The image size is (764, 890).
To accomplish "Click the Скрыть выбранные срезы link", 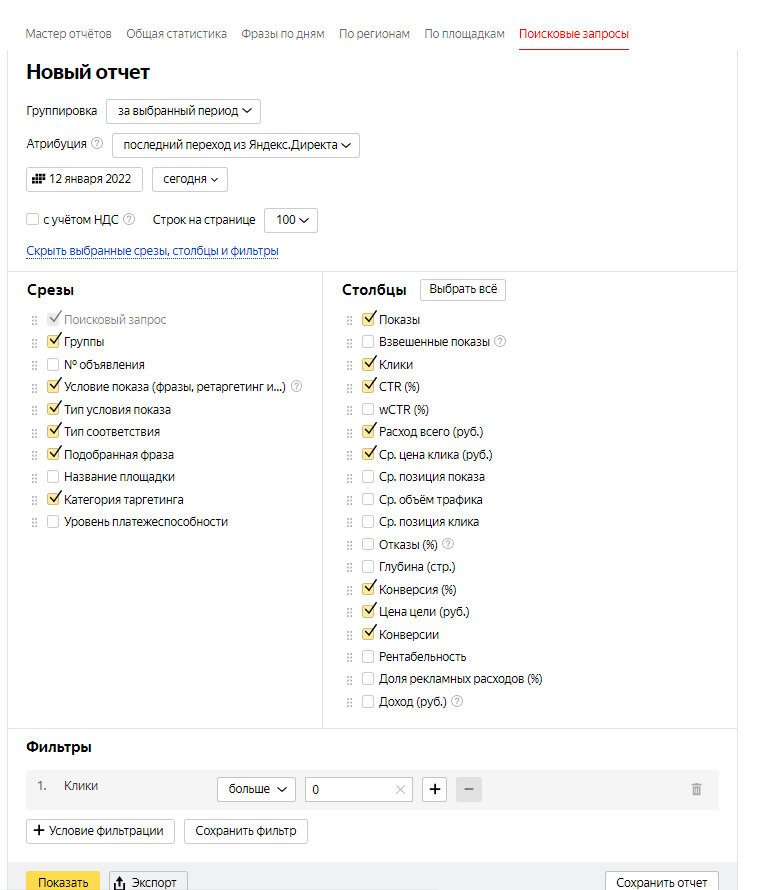I will pos(152,251).
